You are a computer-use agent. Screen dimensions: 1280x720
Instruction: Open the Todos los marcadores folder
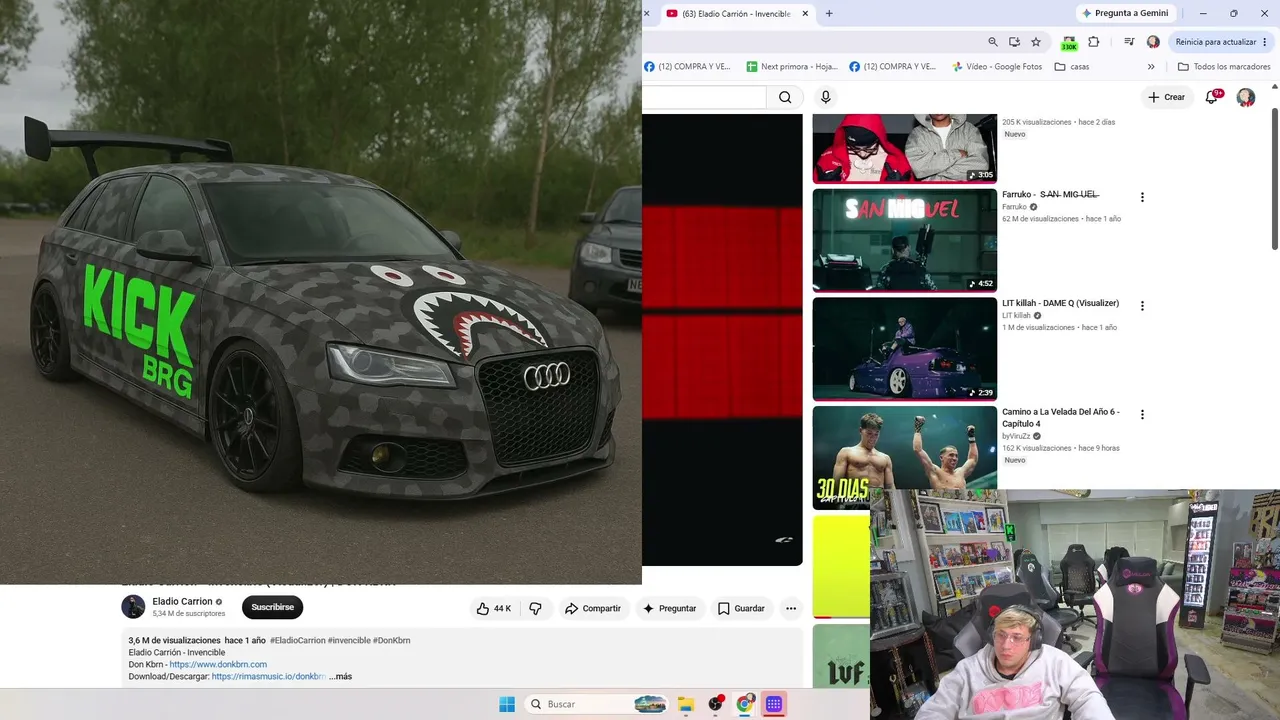point(1224,67)
